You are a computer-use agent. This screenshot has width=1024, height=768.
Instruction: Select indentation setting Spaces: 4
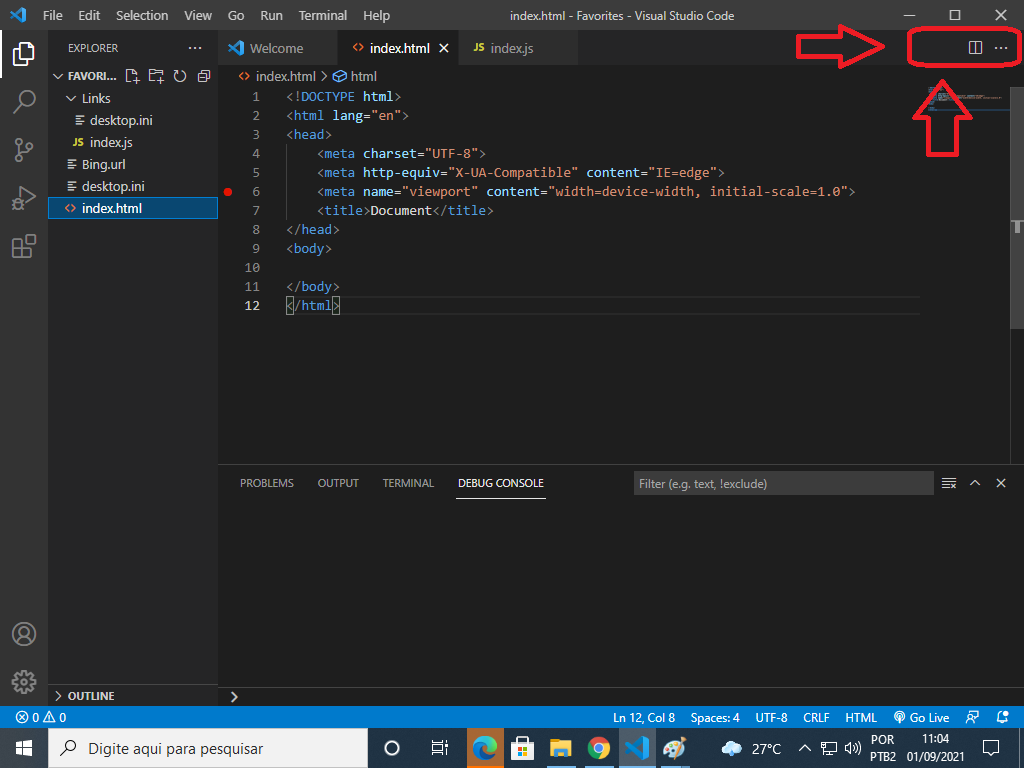click(x=715, y=717)
